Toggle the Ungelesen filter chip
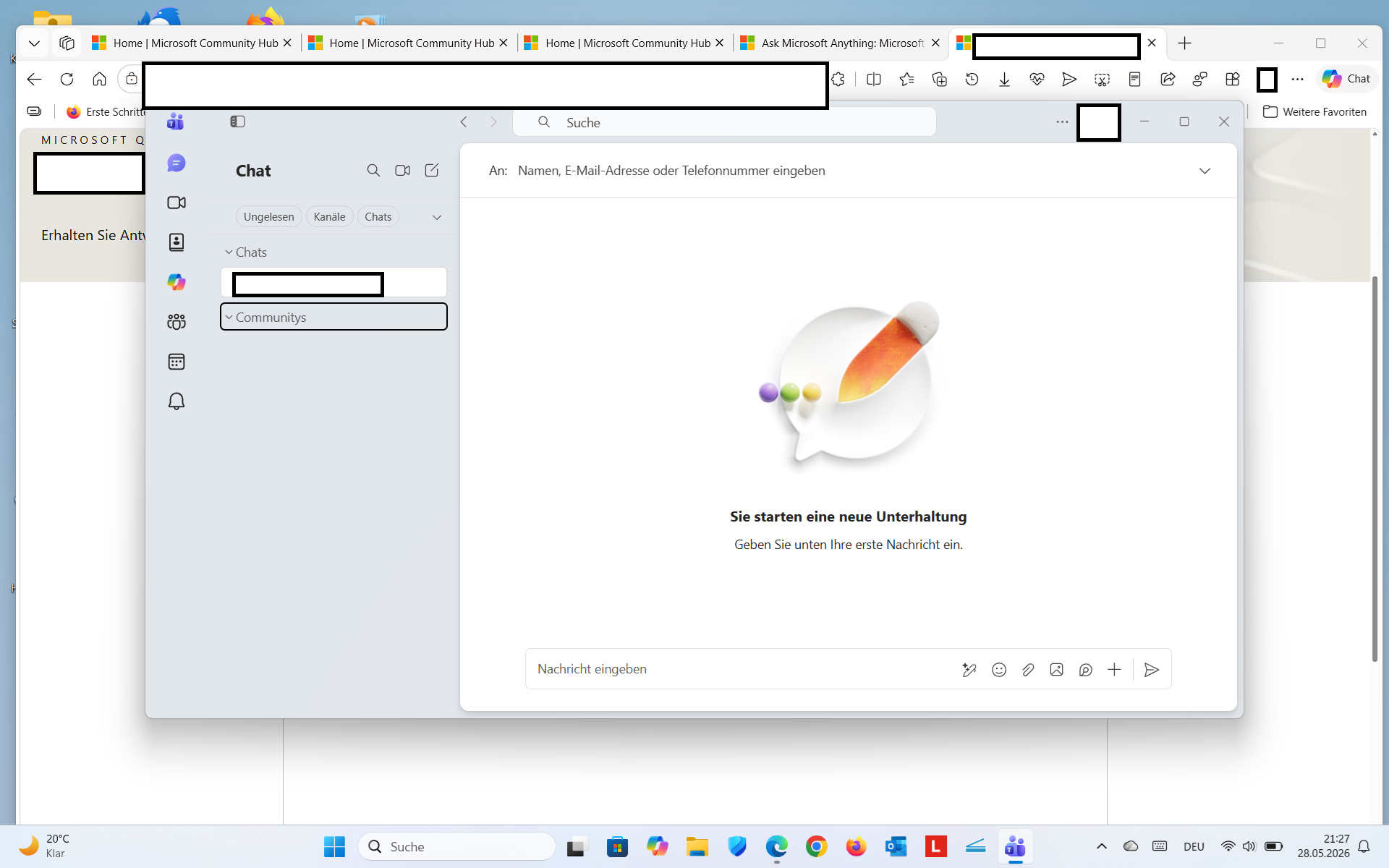 269,217
